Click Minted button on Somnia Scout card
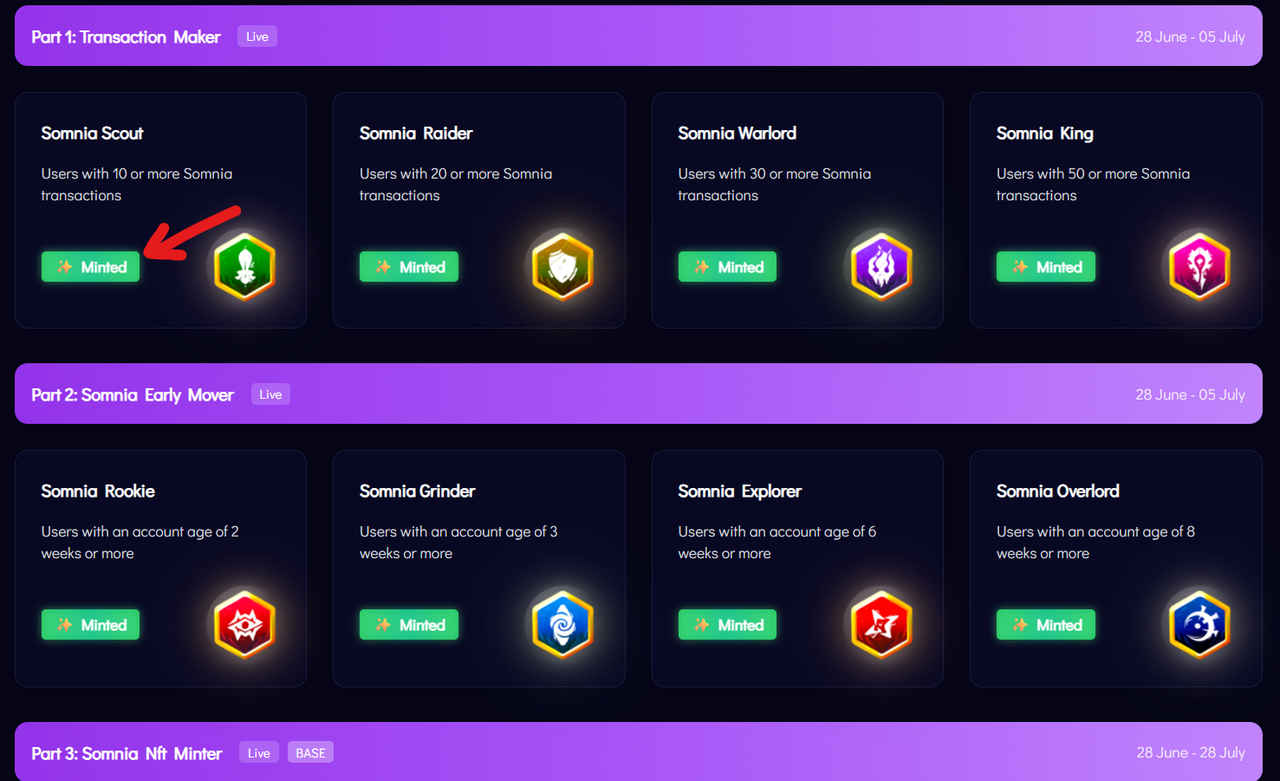Viewport: 1280px width, 781px height. click(x=90, y=267)
